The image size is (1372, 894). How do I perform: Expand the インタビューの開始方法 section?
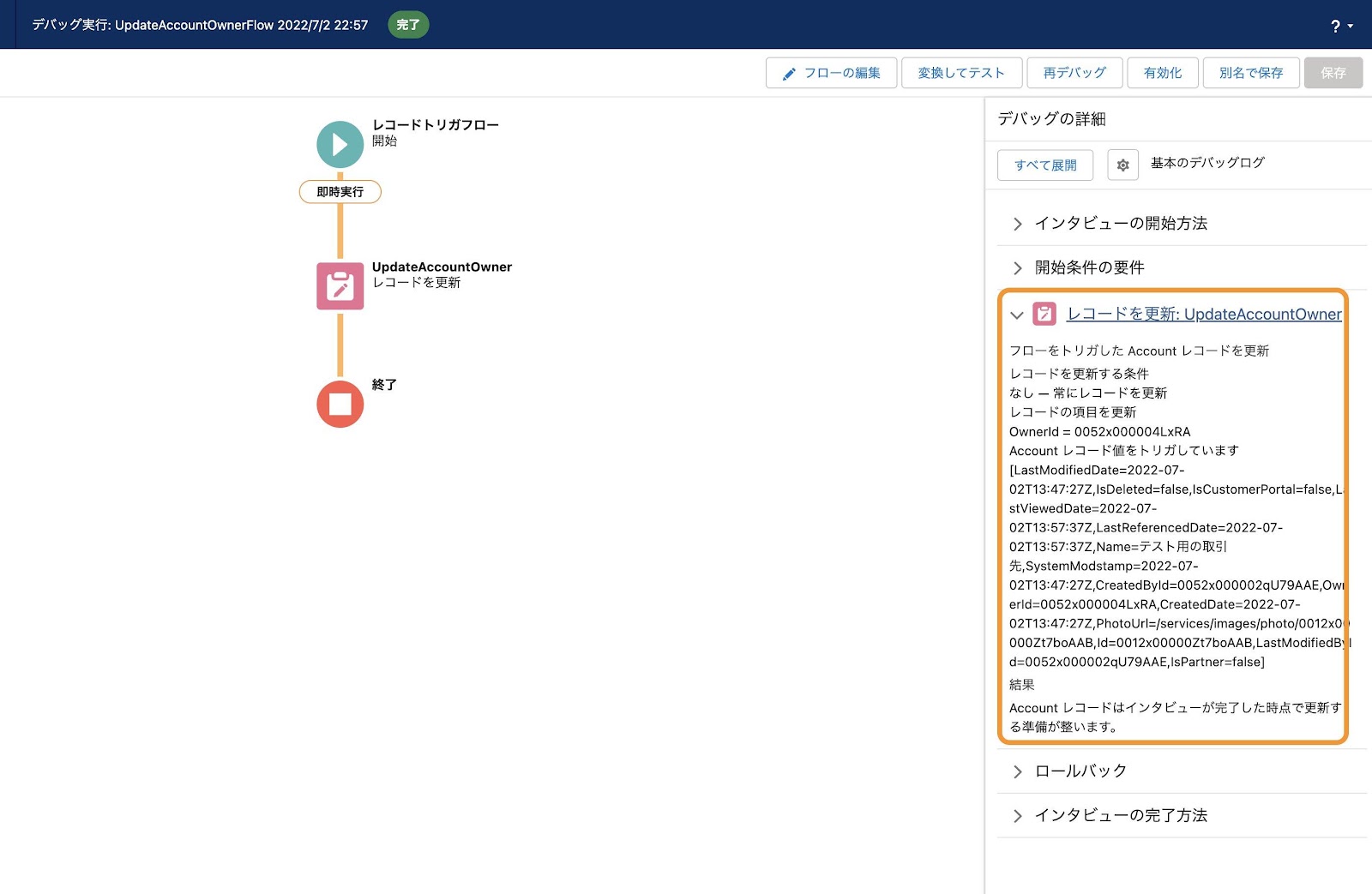[1017, 224]
